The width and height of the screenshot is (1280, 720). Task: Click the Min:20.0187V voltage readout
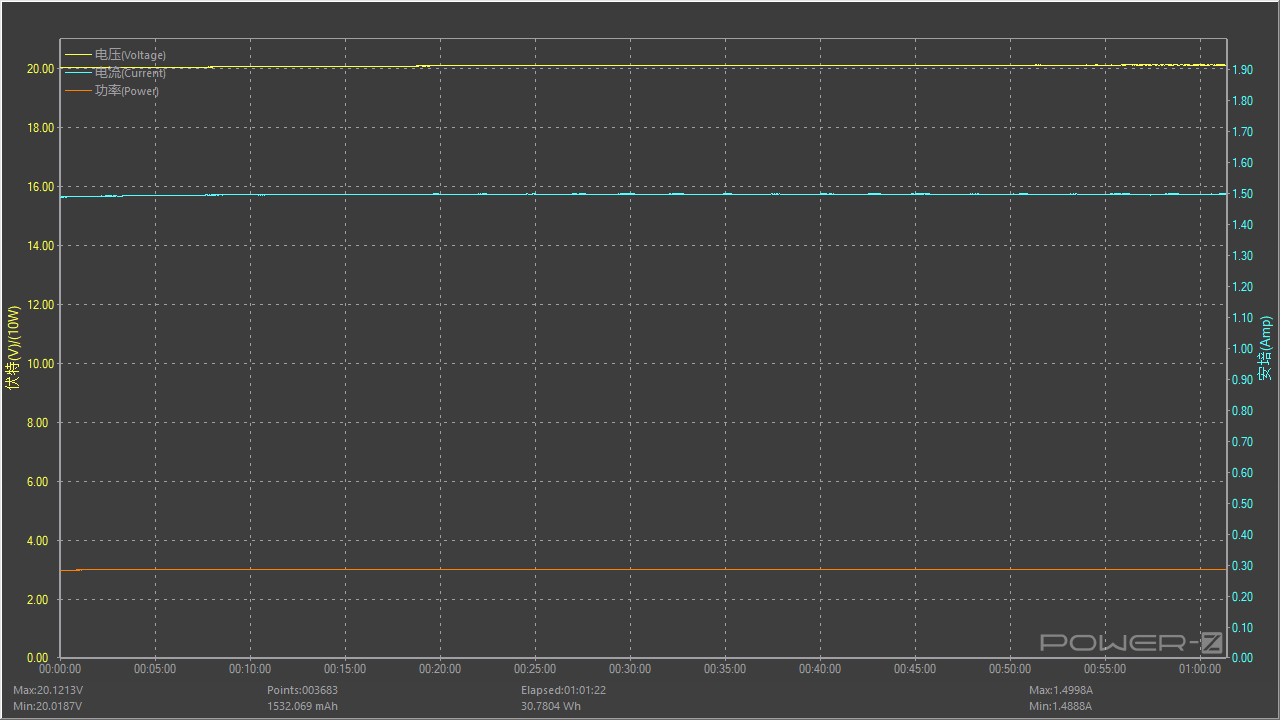click(x=47, y=706)
